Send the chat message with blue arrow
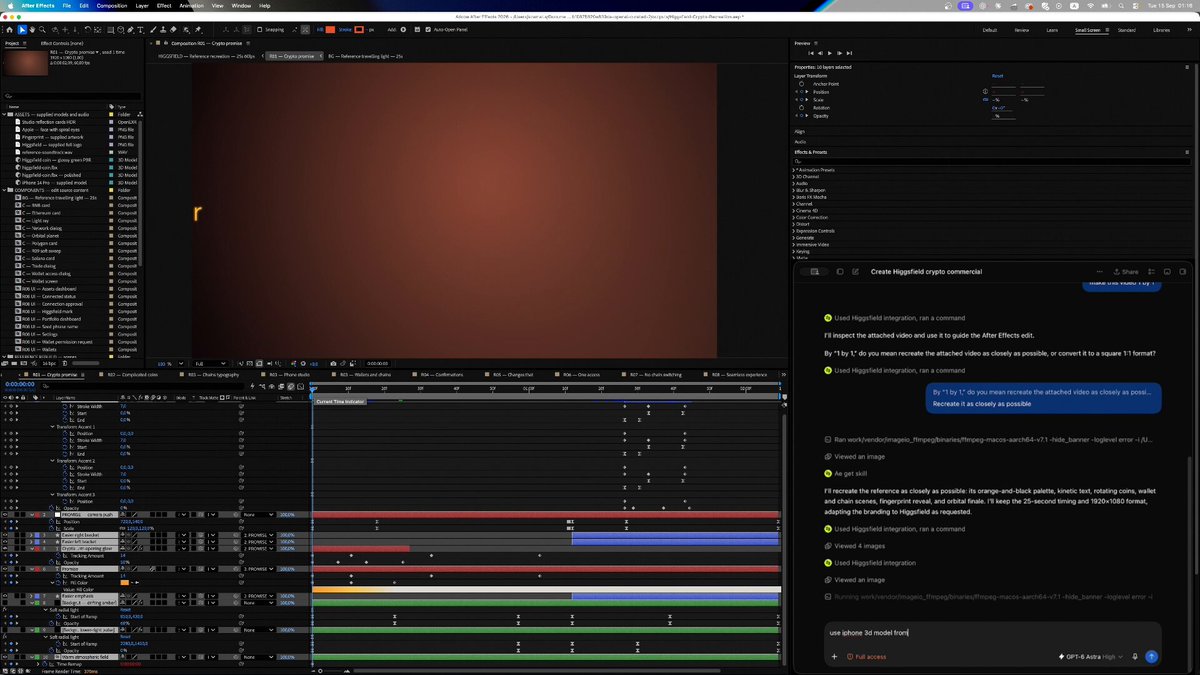Image resolution: width=1200 pixels, height=675 pixels. pyautogui.click(x=1151, y=657)
